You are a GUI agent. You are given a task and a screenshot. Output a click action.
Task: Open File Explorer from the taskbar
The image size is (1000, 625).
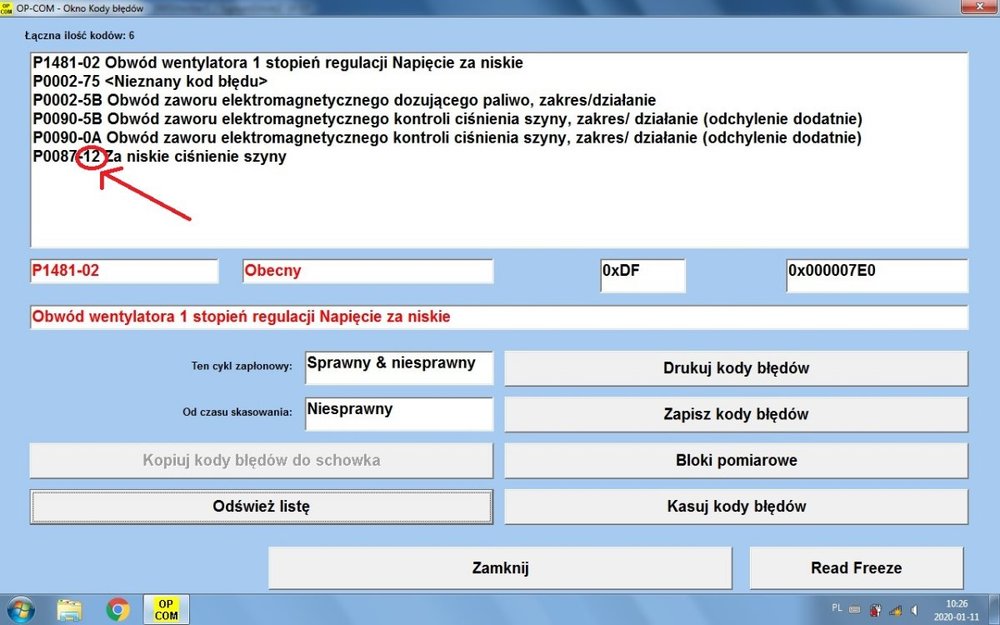[x=69, y=608]
